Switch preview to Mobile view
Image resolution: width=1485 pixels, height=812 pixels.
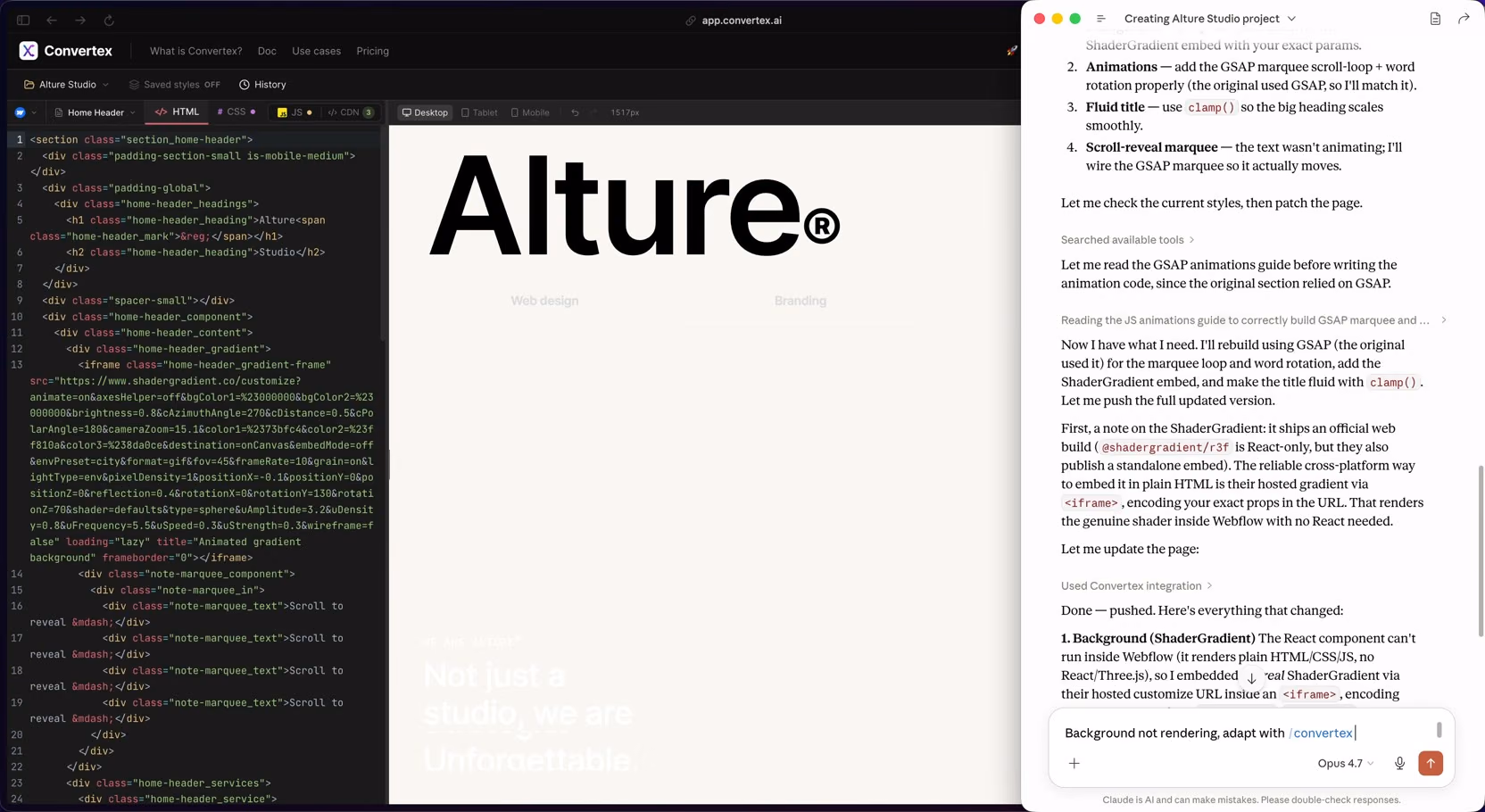(530, 112)
